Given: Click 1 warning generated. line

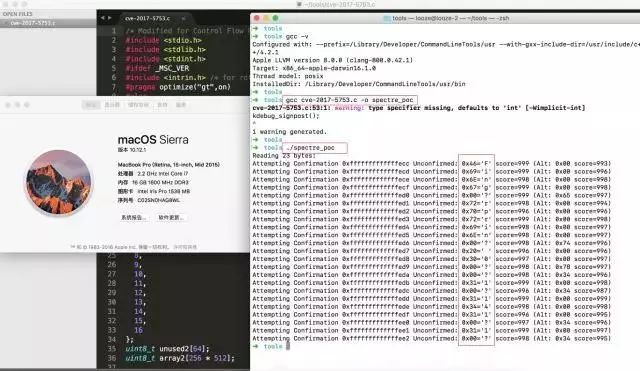Looking at the screenshot, I should (289, 132).
